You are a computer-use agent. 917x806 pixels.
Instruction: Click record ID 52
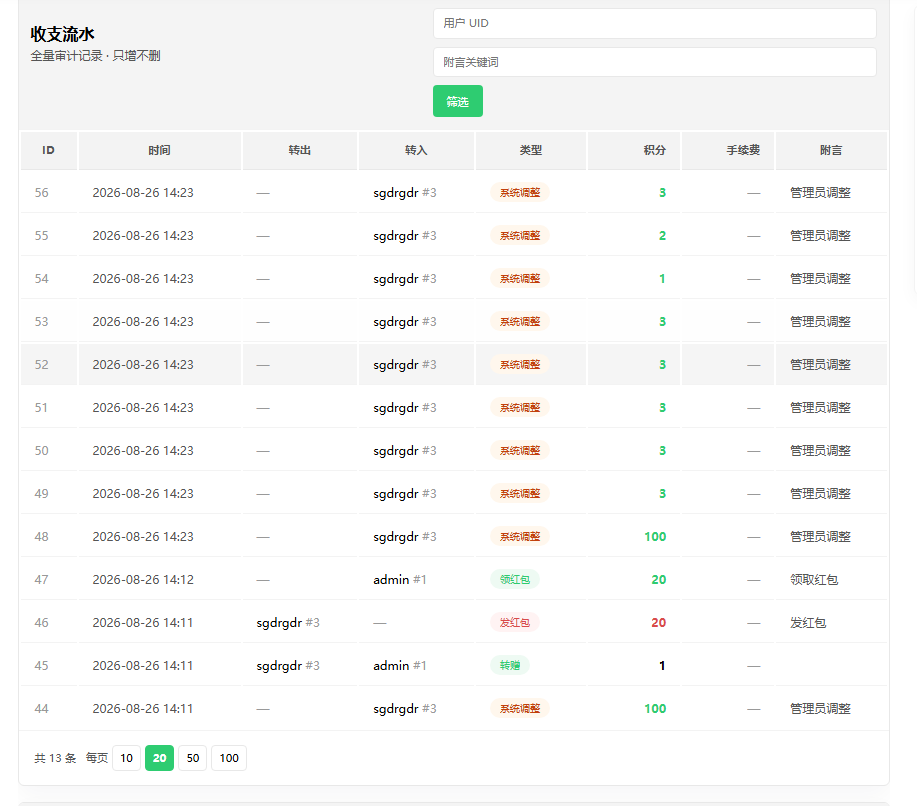tap(42, 364)
